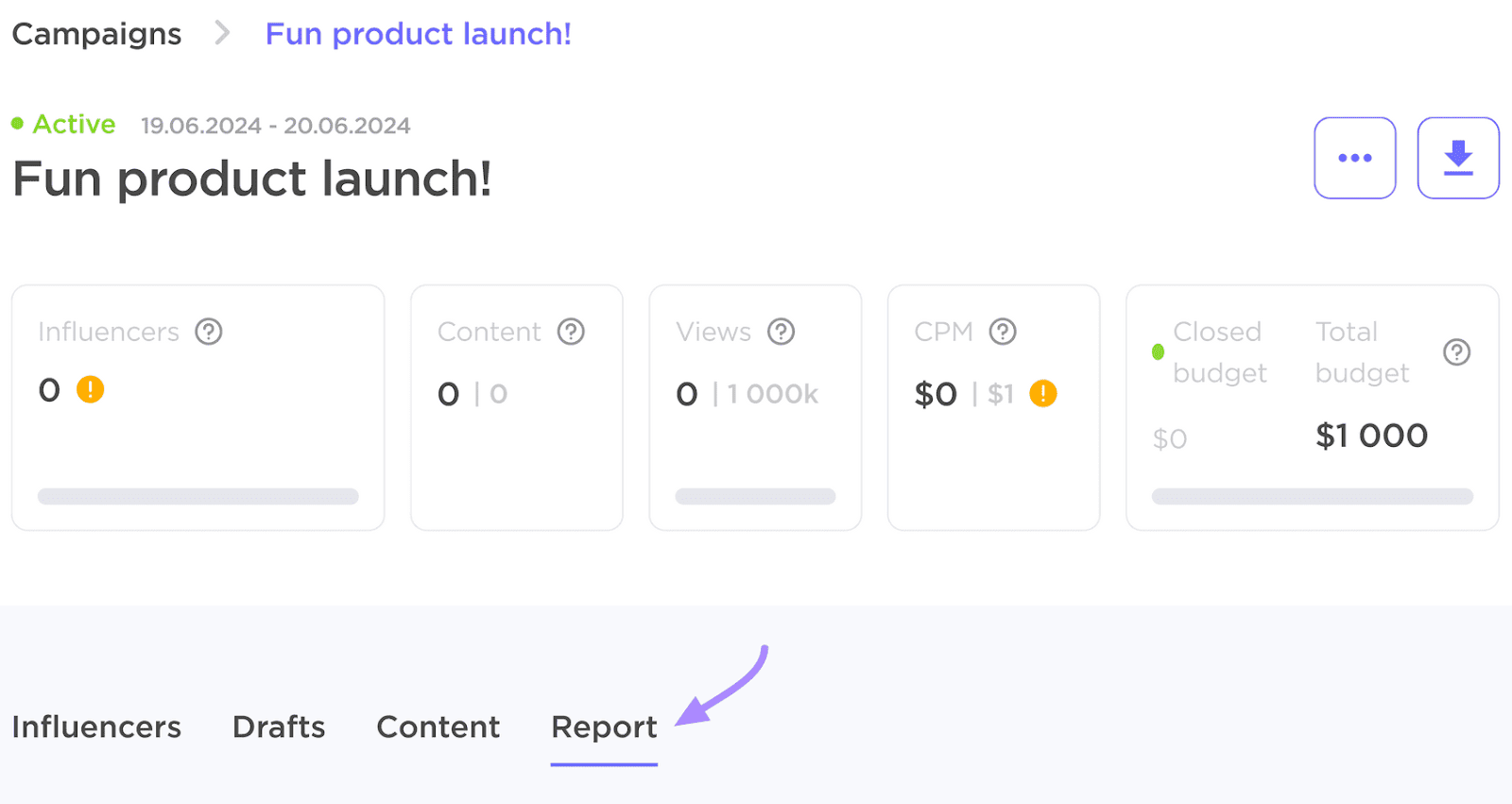Select the Views metric card

[755, 407]
